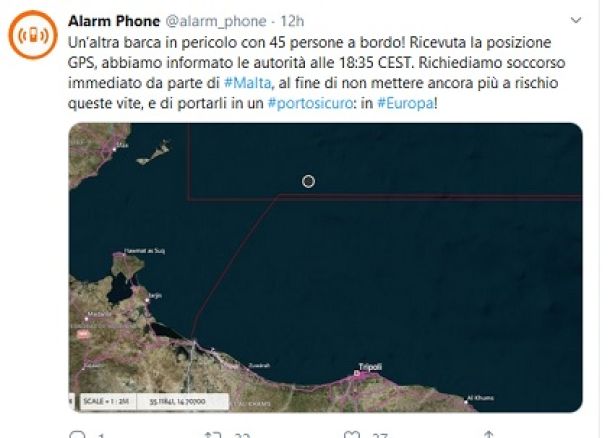
Task: Click the share upload arrow icon
Action: (x=489, y=434)
